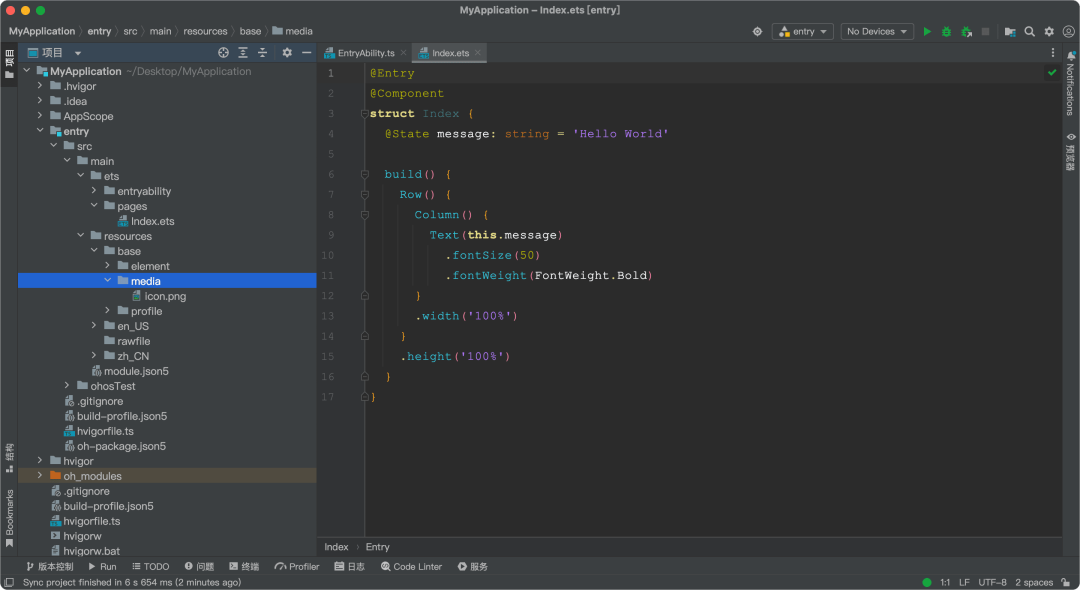Viewport: 1080px width, 590px height.
Task: Click the locate opened file crosshair icon
Action: click(223, 53)
